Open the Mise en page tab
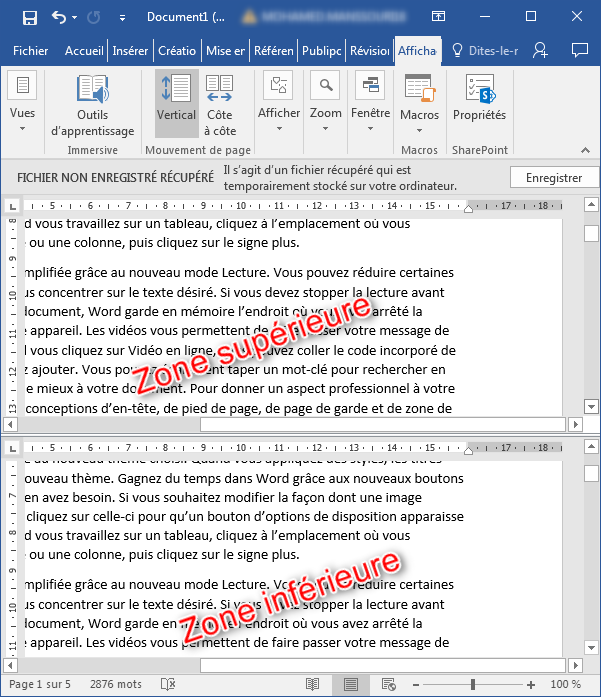This screenshot has width=601, height=697. 225,51
